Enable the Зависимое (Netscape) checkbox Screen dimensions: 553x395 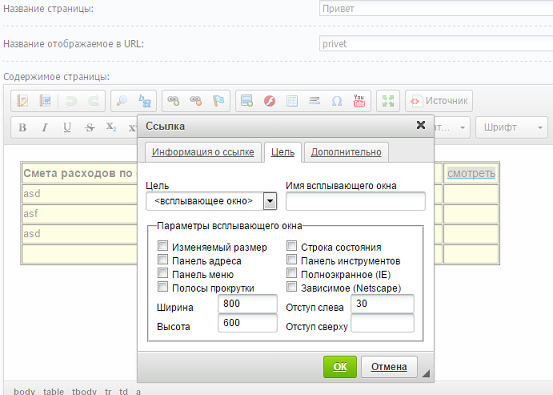[291, 286]
